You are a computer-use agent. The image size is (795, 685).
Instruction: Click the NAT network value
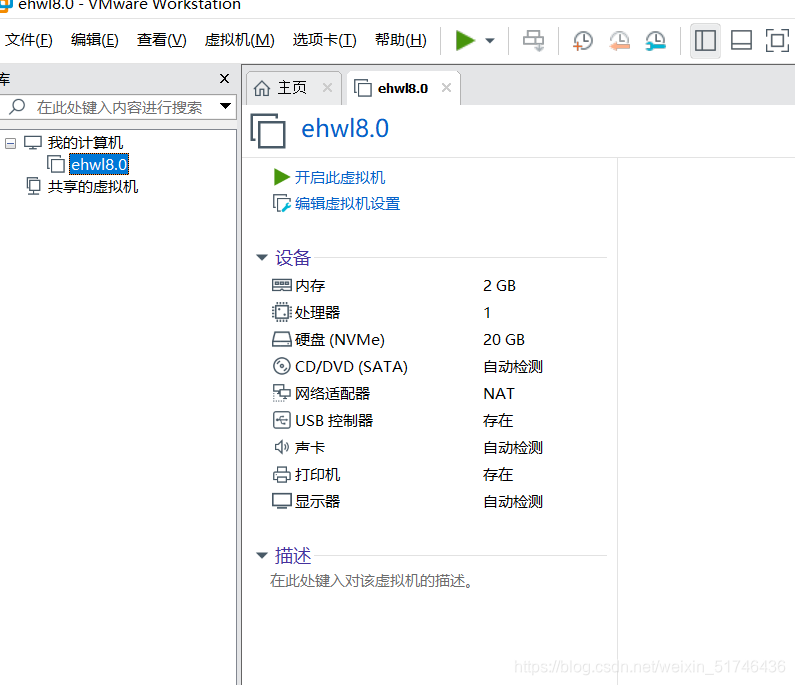499,393
